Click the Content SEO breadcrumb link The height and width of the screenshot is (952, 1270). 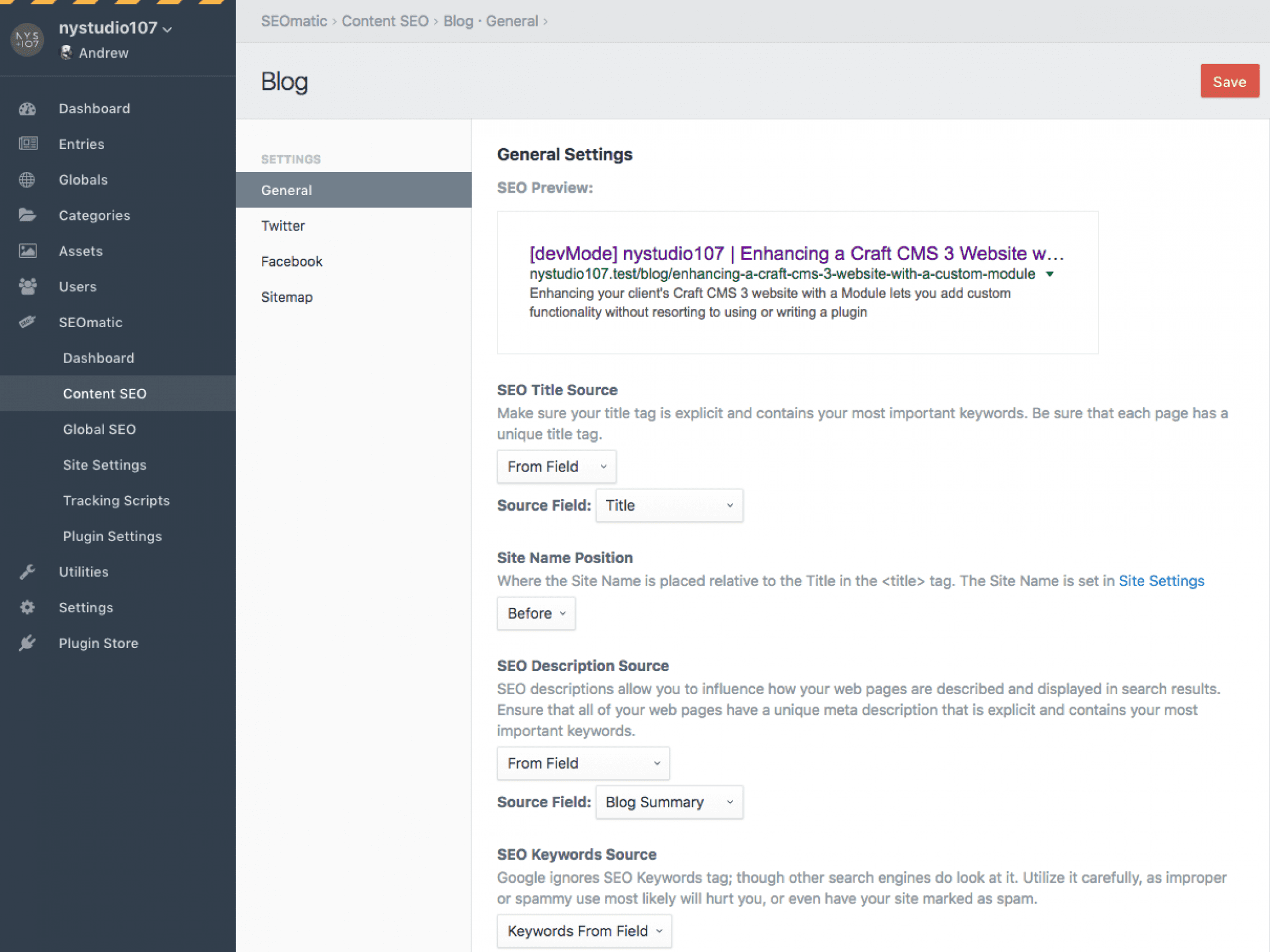385,21
